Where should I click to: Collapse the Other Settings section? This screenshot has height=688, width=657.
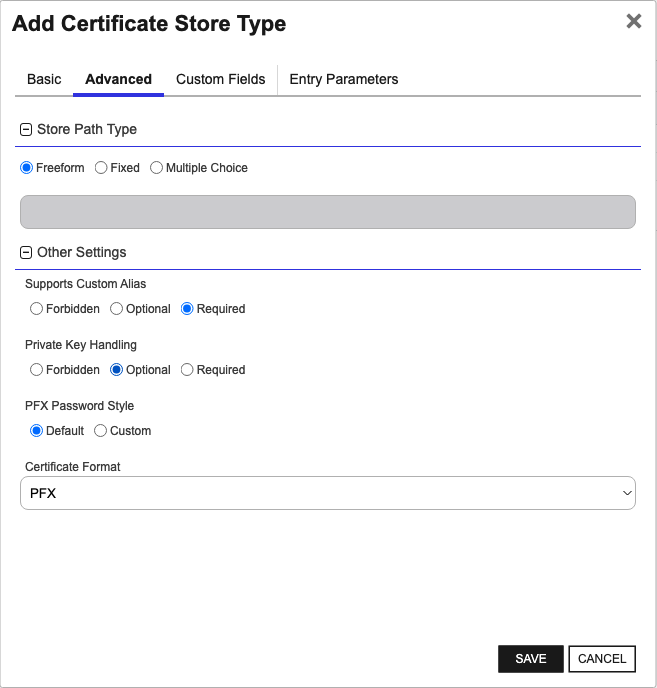tap(26, 253)
